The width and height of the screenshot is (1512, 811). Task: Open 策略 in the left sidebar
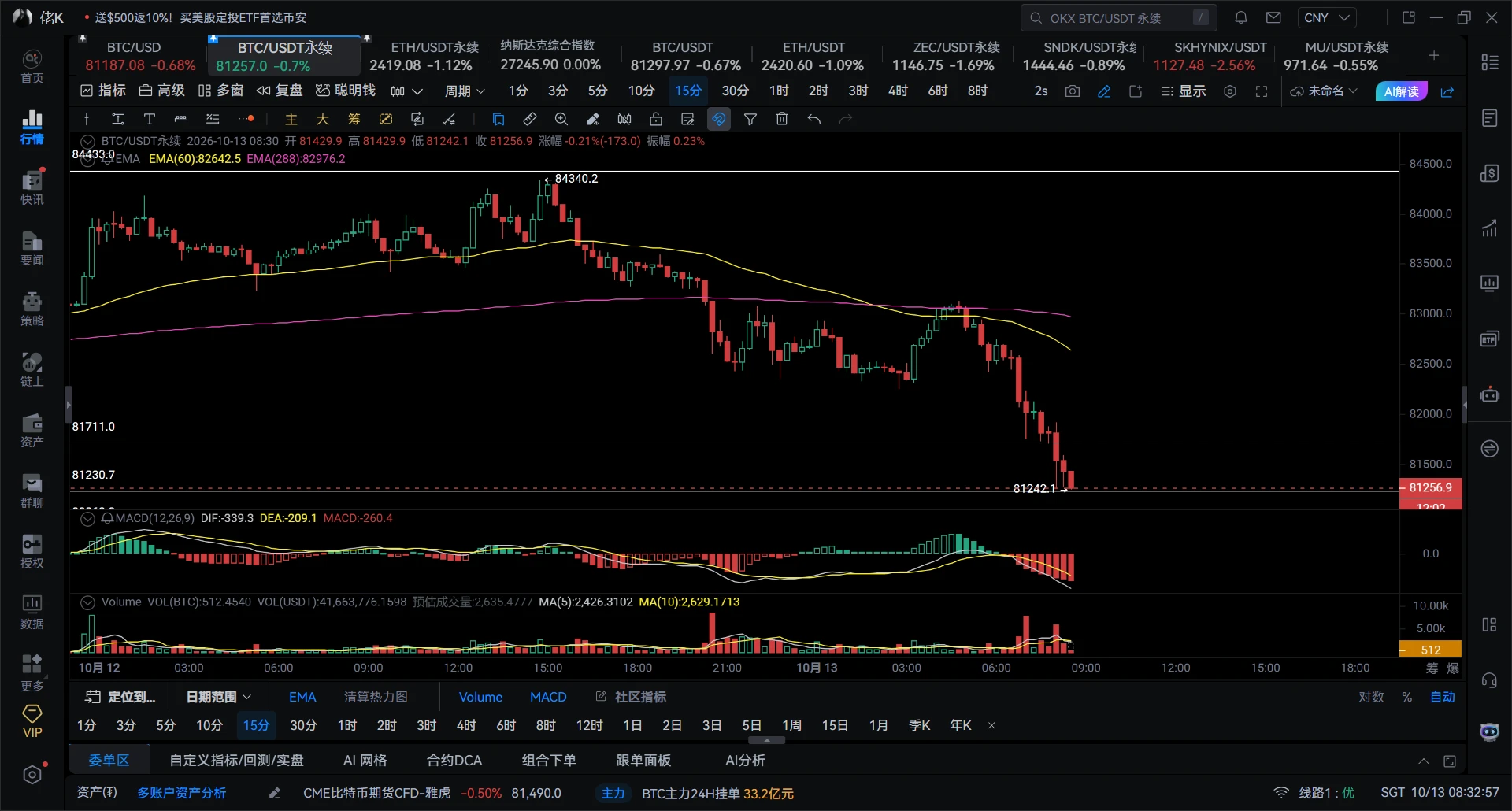32,309
